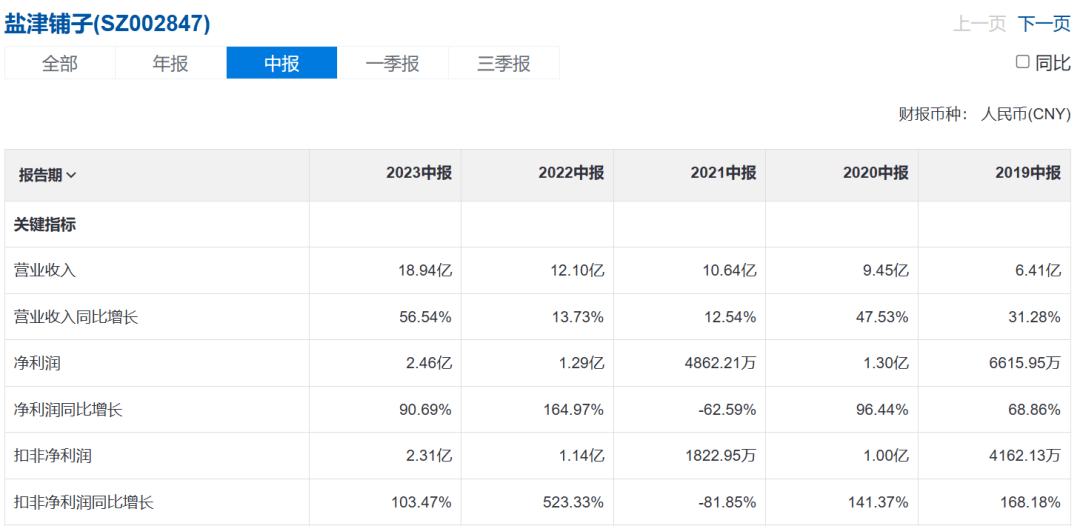The height and width of the screenshot is (526, 1080).
Task: Open the 中报 tab
Action: pos(281,63)
